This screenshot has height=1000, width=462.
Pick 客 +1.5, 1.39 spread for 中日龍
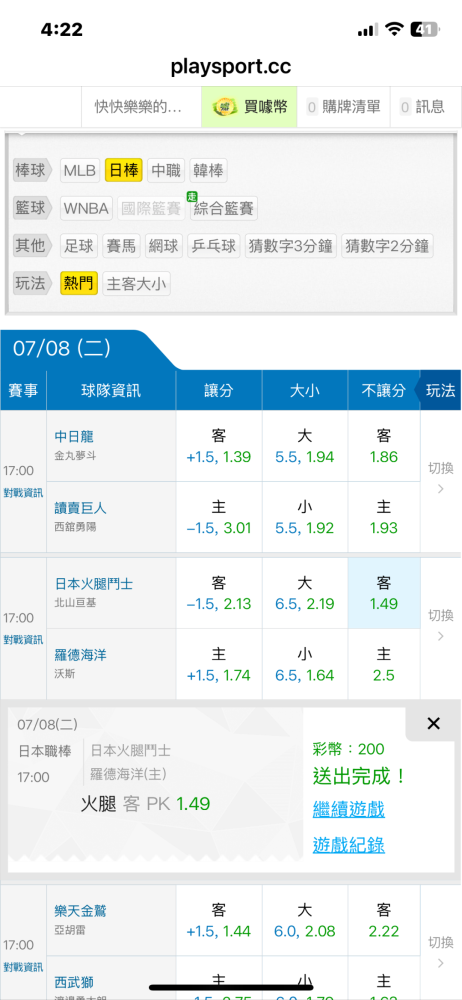pos(218,446)
